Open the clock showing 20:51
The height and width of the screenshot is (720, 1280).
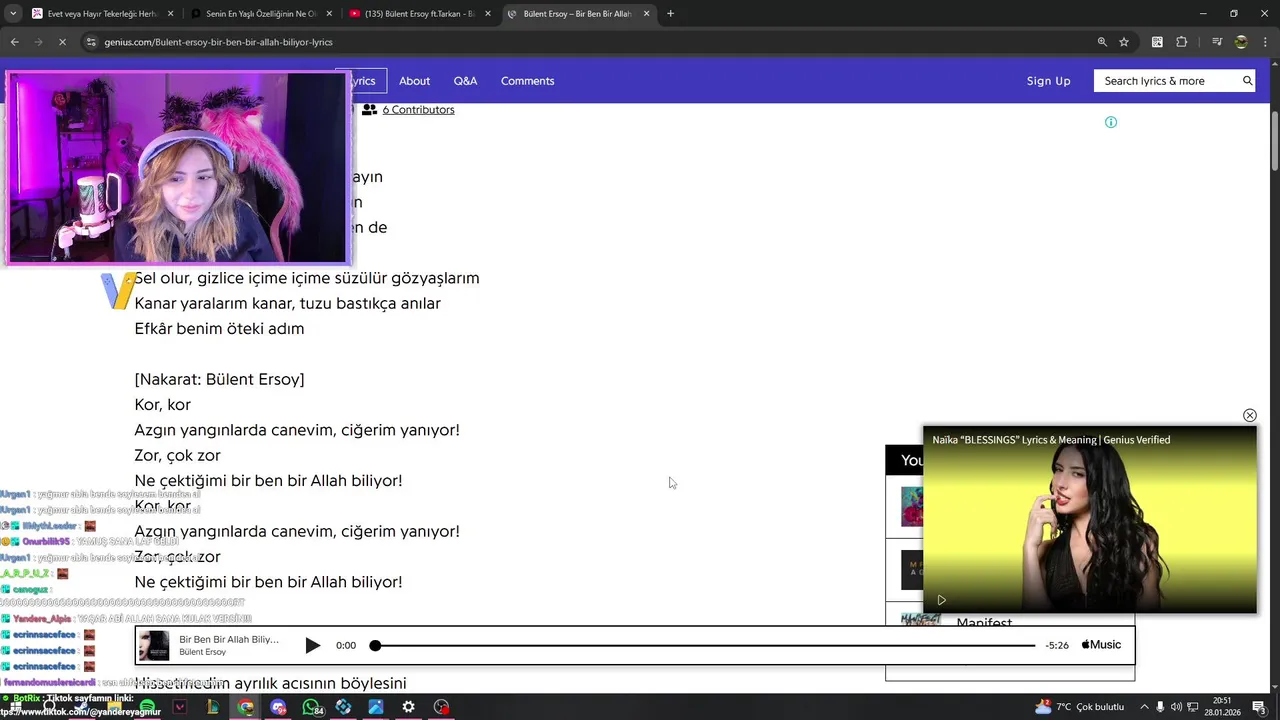(1222, 707)
